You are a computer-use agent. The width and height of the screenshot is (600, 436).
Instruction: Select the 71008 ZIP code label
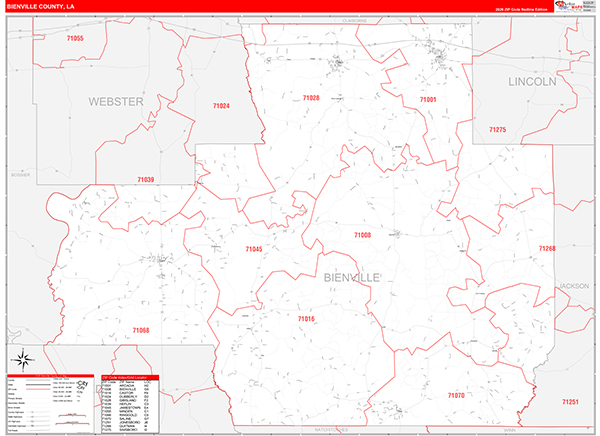coord(362,235)
